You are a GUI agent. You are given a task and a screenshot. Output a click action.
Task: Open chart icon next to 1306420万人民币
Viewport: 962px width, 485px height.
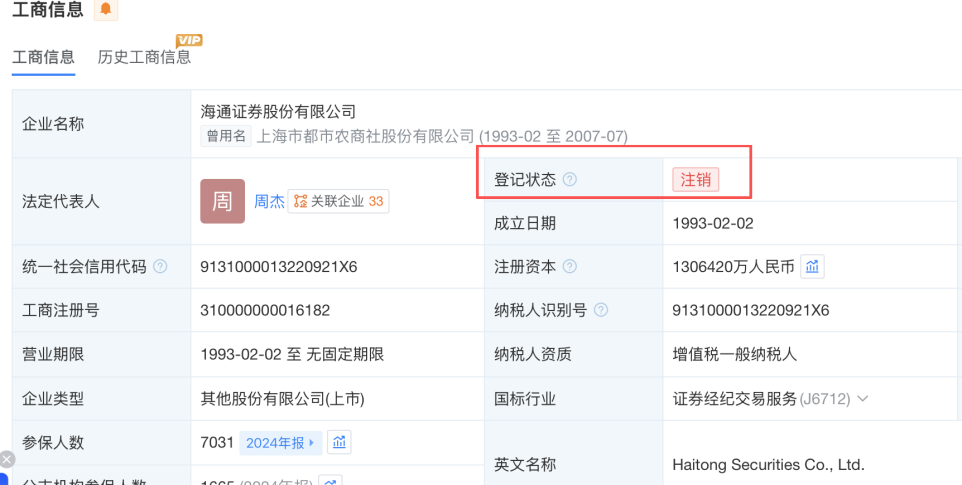click(x=812, y=267)
